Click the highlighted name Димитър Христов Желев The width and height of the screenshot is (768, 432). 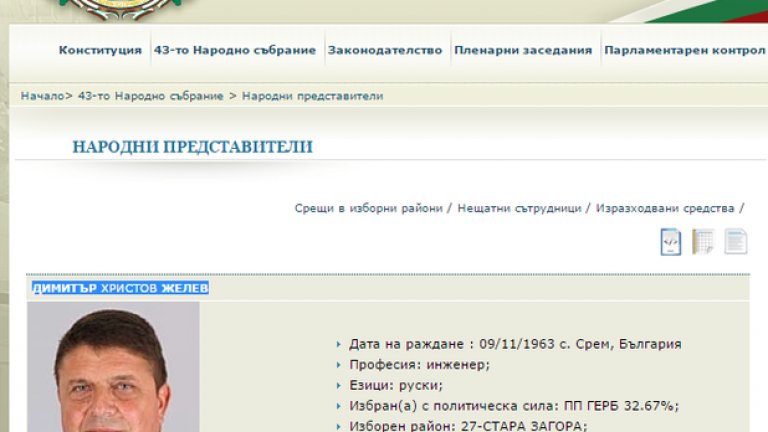click(120, 288)
